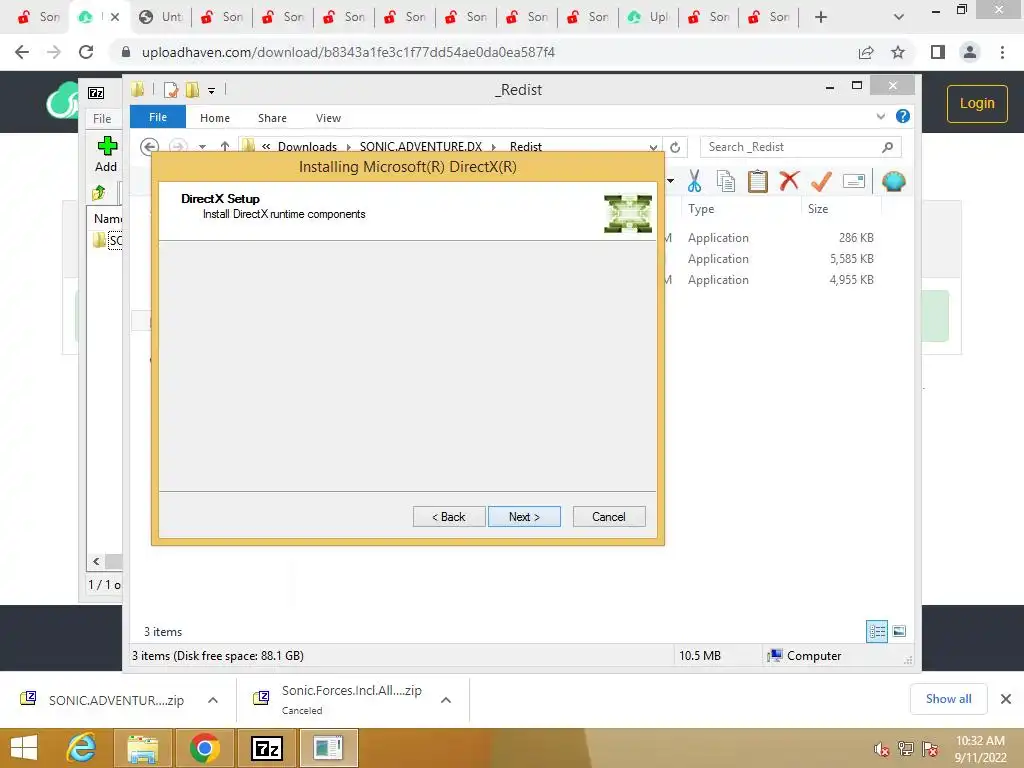Close the downloads bar
Screen dimensions: 1024x768
(x=1006, y=699)
